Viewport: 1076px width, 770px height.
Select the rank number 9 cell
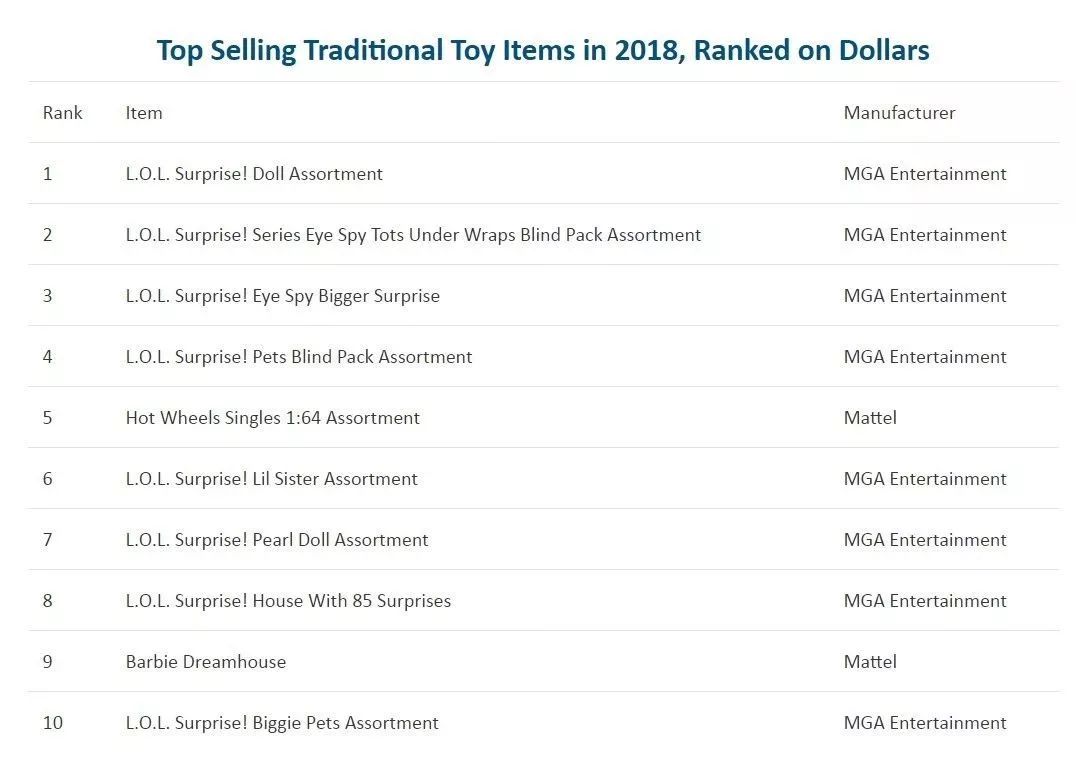click(x=48, y=662)
